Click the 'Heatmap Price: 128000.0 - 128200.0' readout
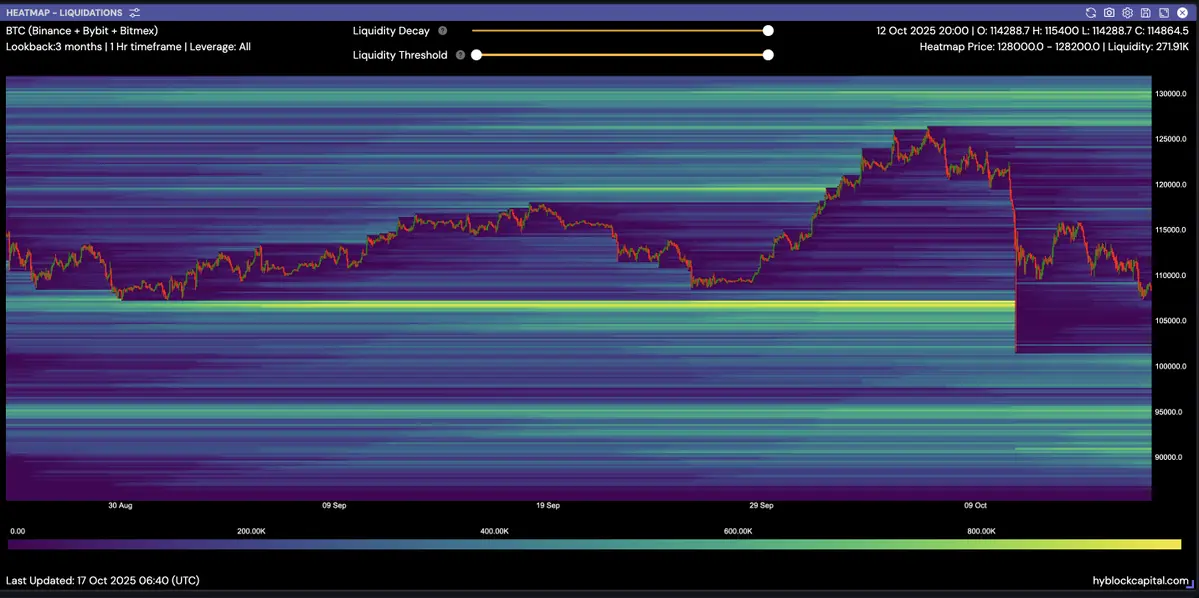 [1054, 47]
